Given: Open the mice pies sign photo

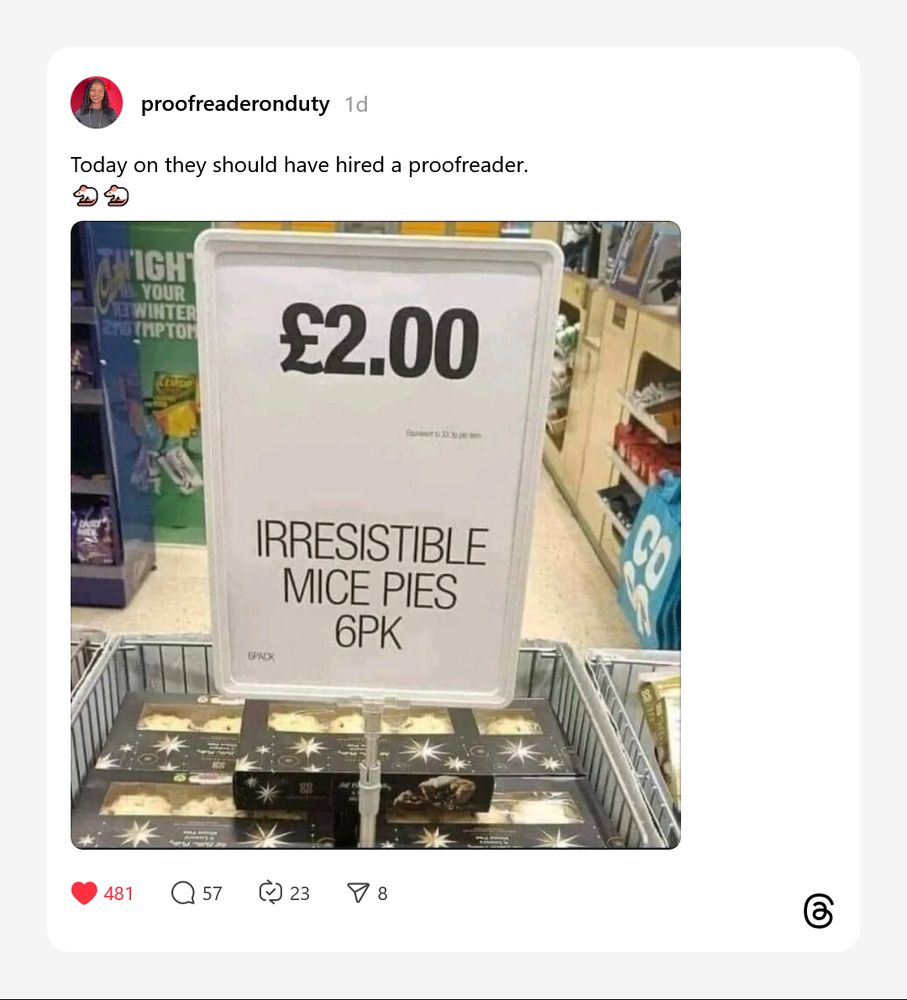Looking at the screenshot, I should coord(376,535).
